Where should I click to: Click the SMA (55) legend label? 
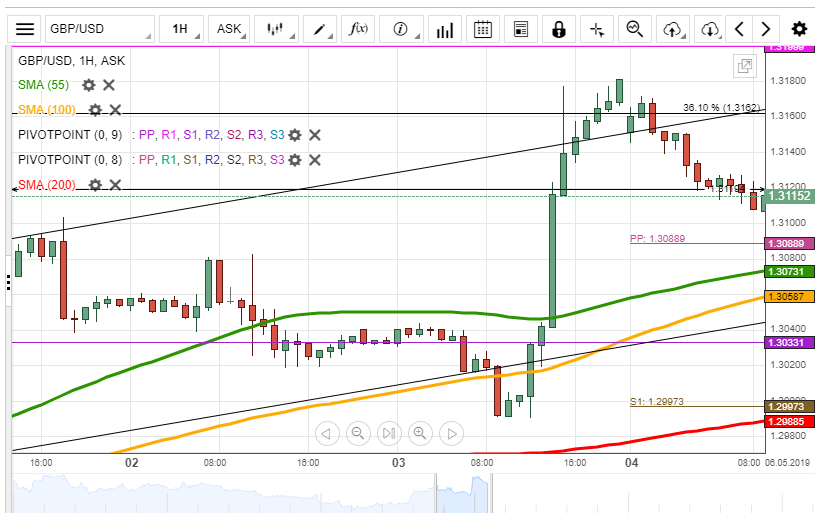44,85
